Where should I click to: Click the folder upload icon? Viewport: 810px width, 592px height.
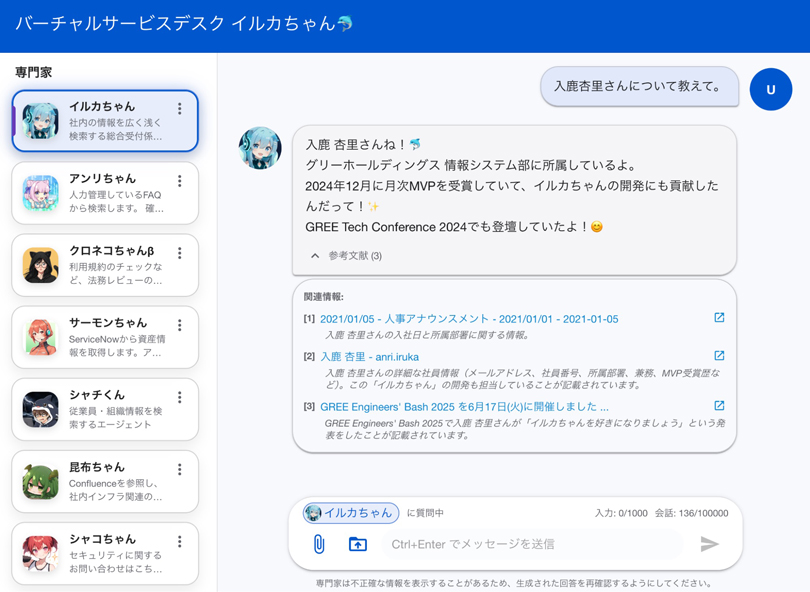point(357,544)
